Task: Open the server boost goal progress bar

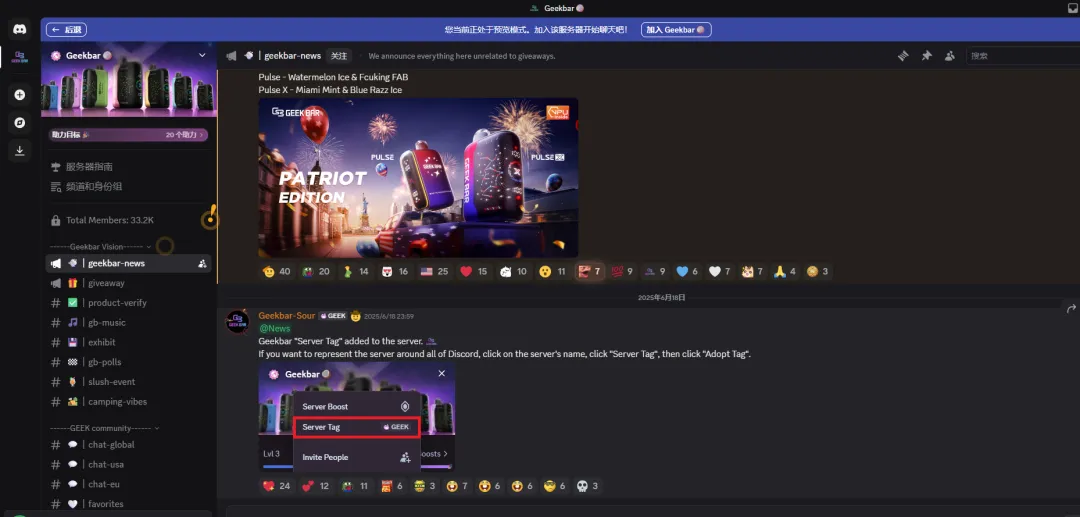Action: coord(128,135)
